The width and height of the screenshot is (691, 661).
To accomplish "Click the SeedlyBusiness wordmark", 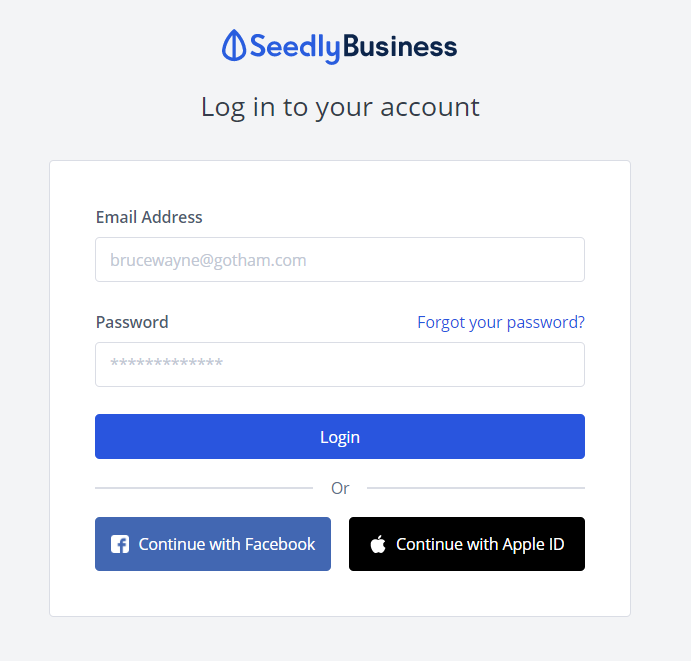I will pos(353,46).
